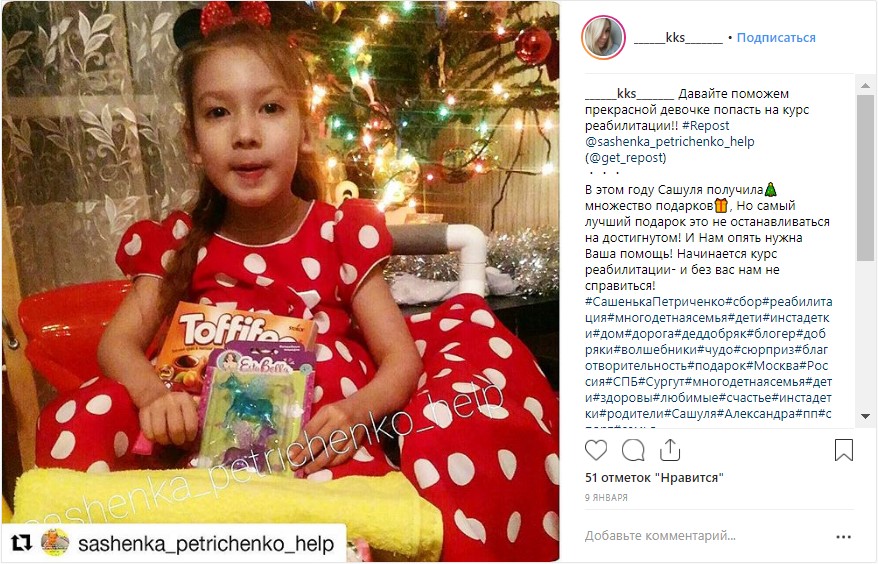Image resolution: width=878 pixels, height=564 pixels.
Task: Open sashenka_petrichenko_help small avatar on photo
Action: [x=55, y=543]
